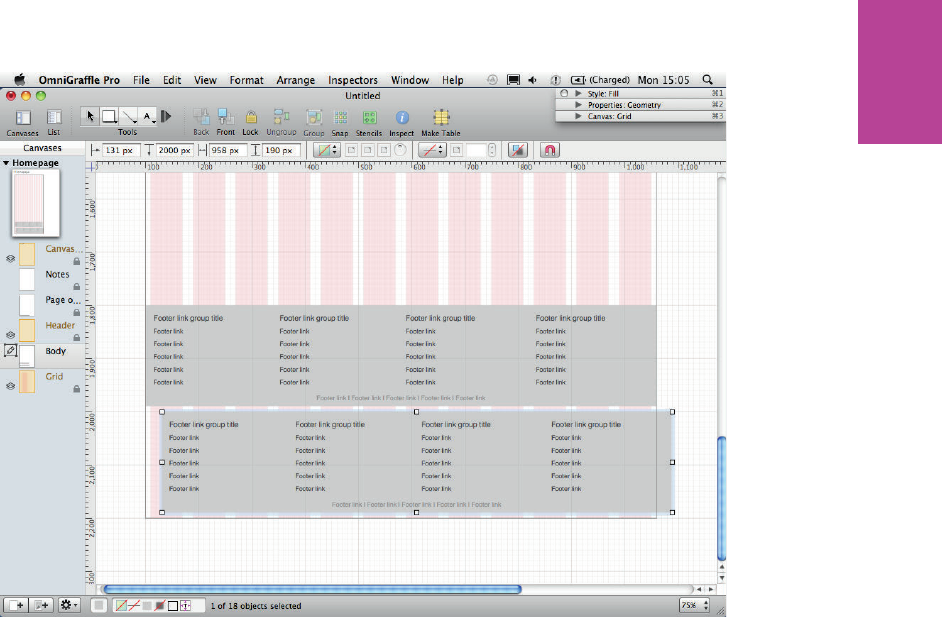Open the Inspect panel icon

402,118
